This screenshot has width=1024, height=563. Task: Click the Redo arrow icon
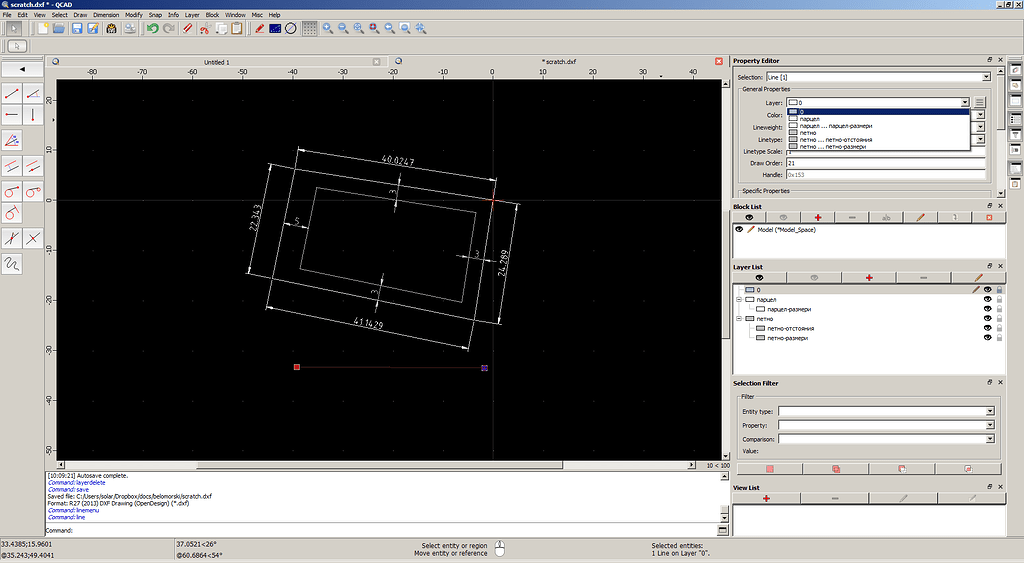pos(168,28)
